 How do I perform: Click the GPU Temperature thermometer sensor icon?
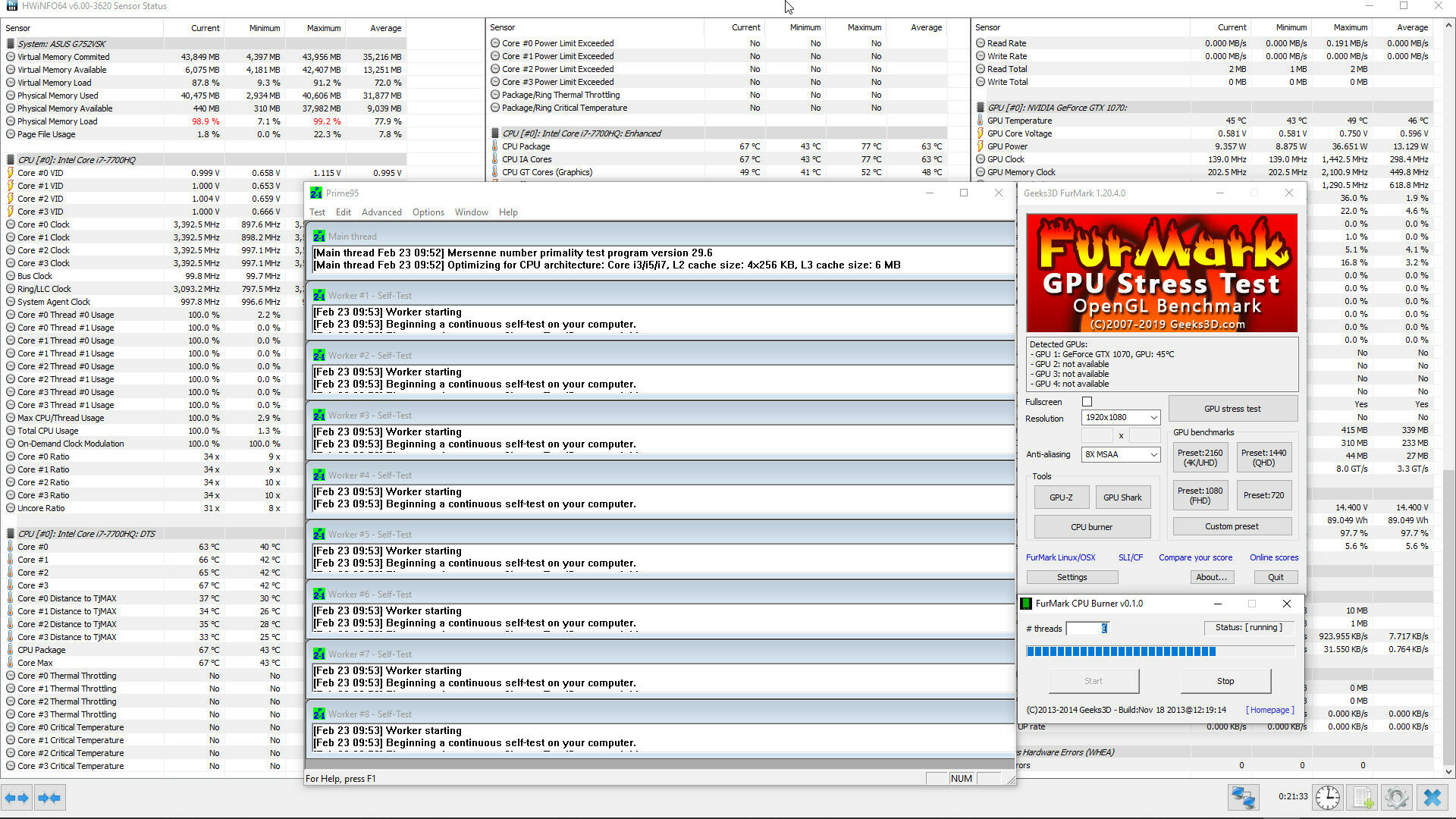981,121
